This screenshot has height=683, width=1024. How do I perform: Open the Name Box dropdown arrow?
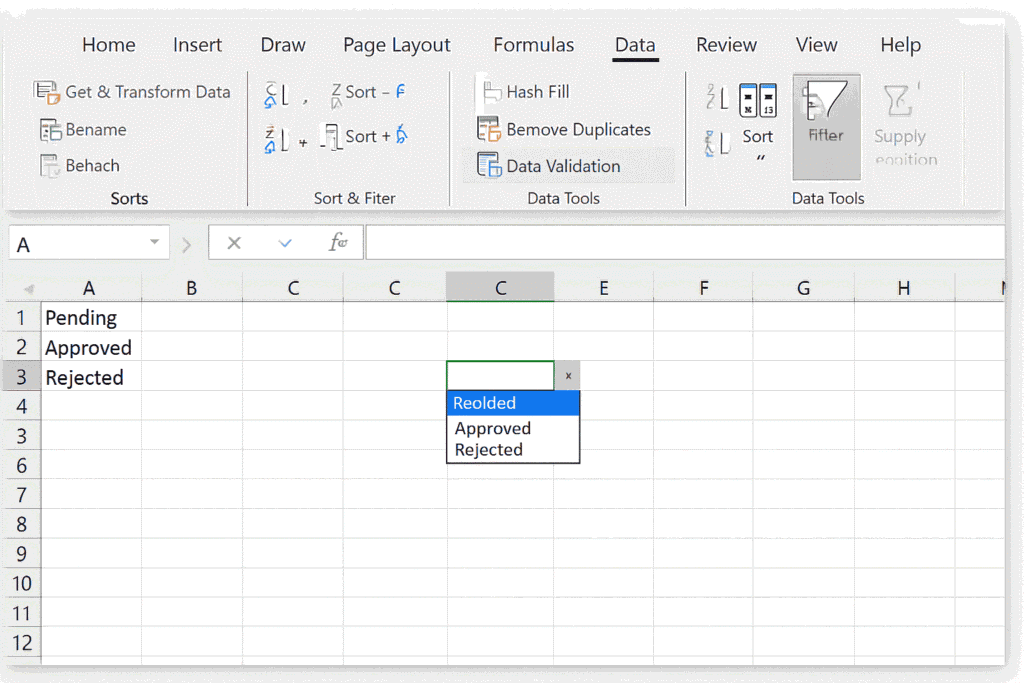153,242
